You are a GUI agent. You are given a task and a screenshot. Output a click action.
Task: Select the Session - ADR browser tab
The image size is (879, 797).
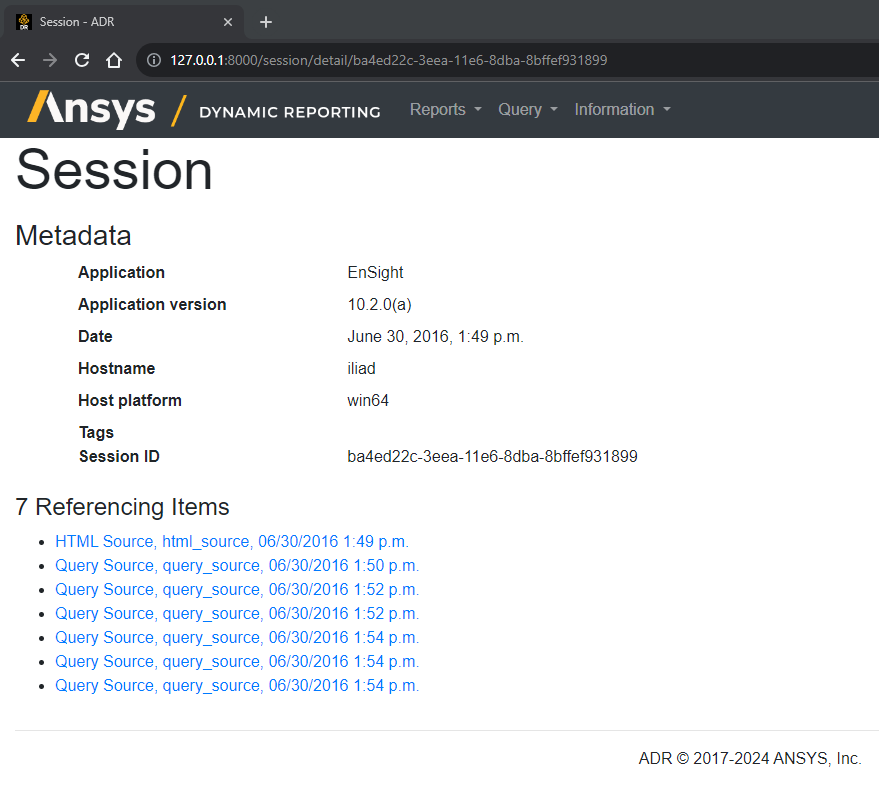(x=123, y=22)
